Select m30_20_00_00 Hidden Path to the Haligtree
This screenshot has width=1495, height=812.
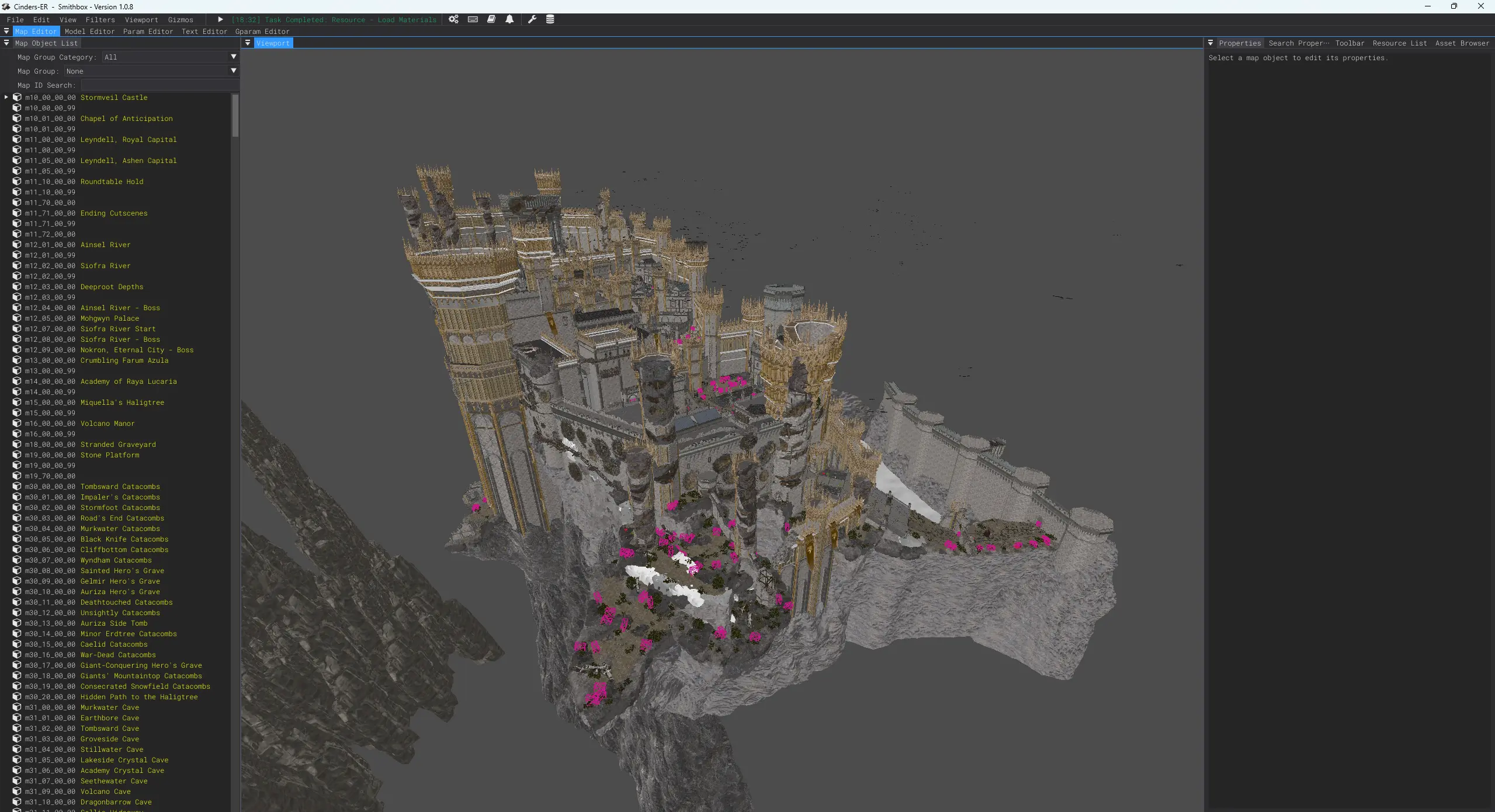111,697
